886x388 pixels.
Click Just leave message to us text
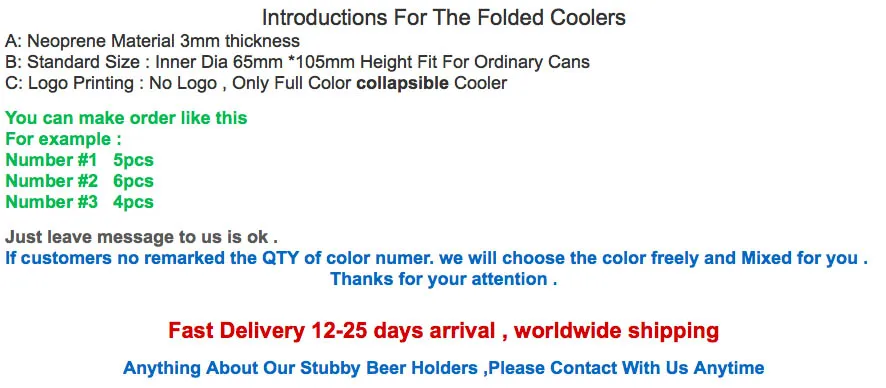(x=141, y=237)
